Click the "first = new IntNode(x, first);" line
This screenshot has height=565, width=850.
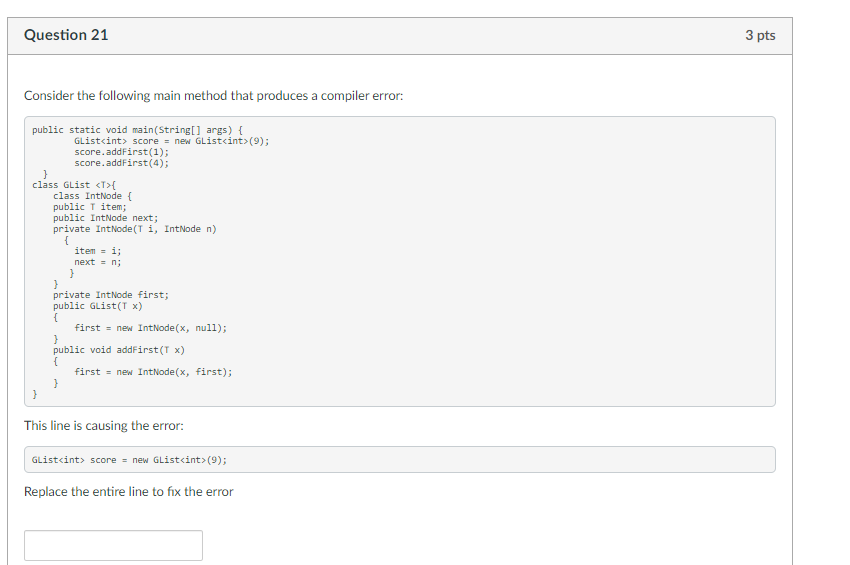[x=153, y=372]
